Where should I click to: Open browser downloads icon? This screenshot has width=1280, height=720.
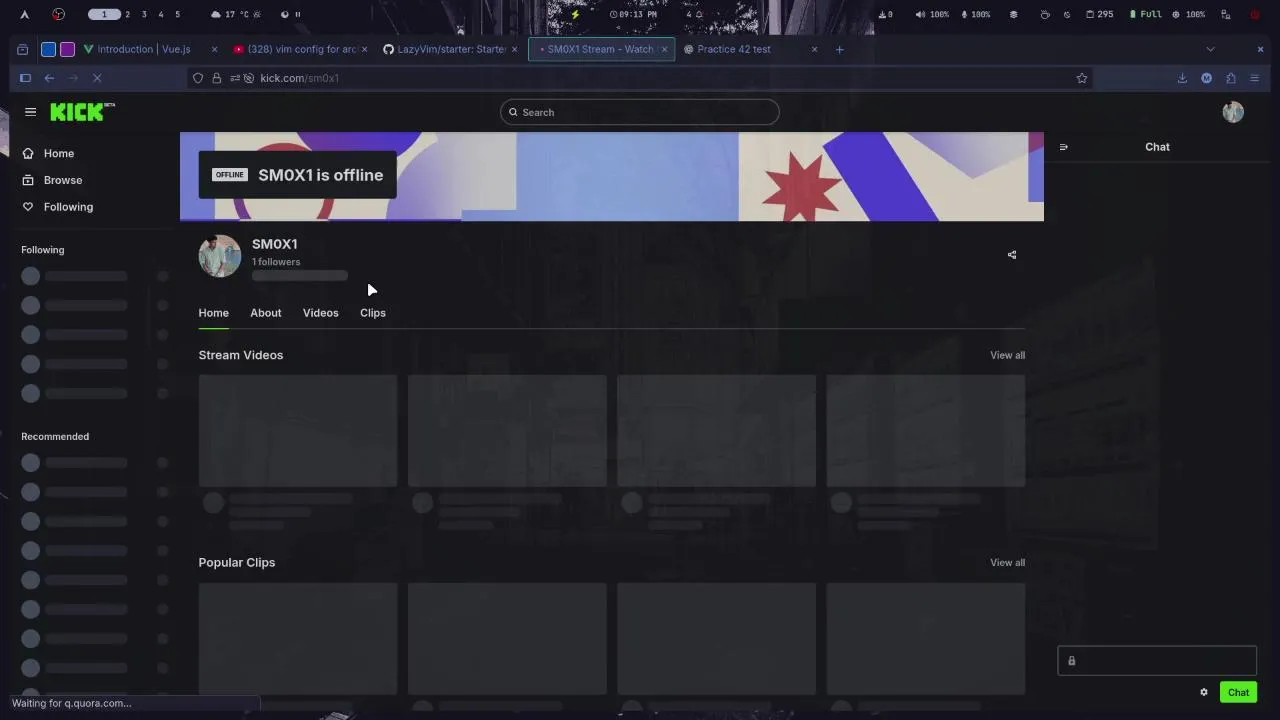tap(1182, 78)
